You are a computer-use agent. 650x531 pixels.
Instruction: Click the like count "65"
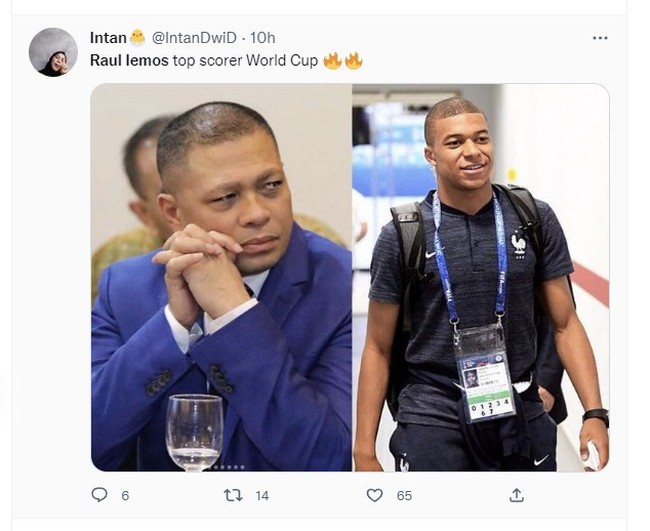(404, 495)
